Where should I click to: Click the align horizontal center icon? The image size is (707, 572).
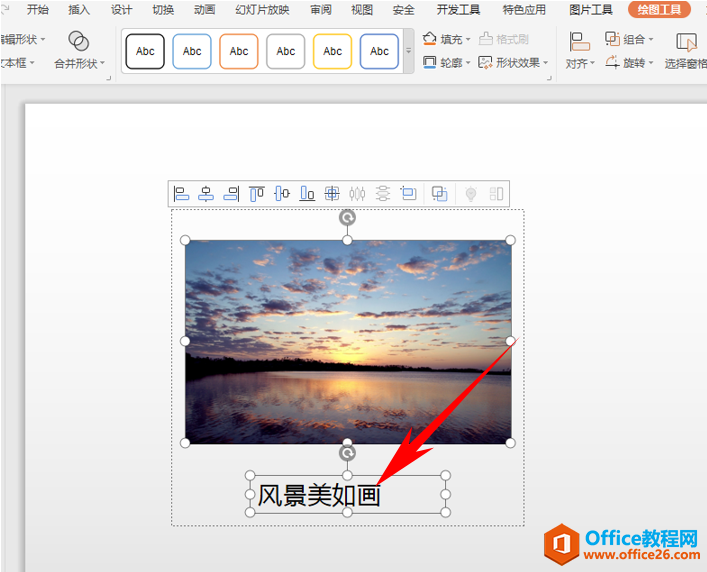(206, 194)
